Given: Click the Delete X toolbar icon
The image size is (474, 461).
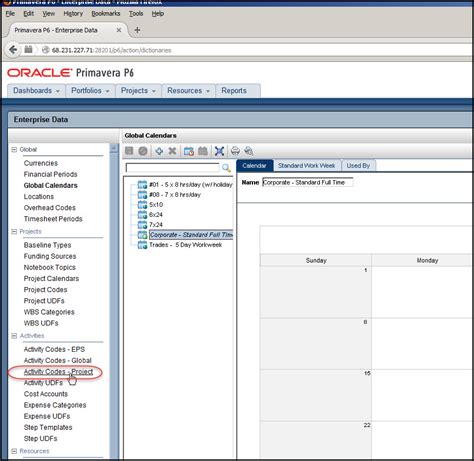Looking at the screenshot, I should click(172, 151).
